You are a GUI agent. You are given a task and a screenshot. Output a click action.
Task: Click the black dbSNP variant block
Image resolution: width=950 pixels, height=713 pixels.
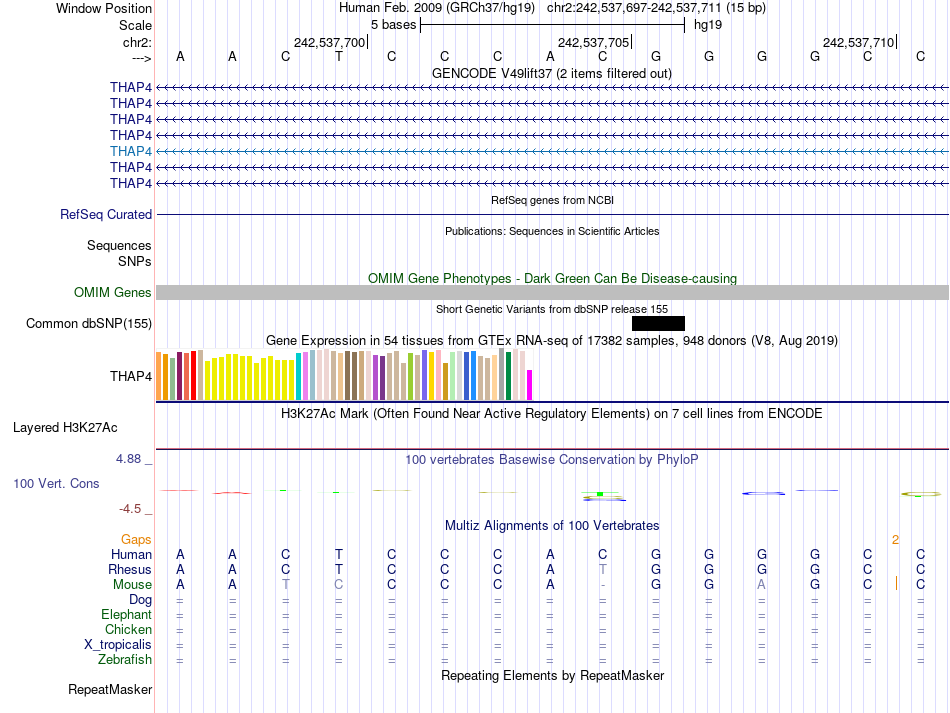[658, 323]
